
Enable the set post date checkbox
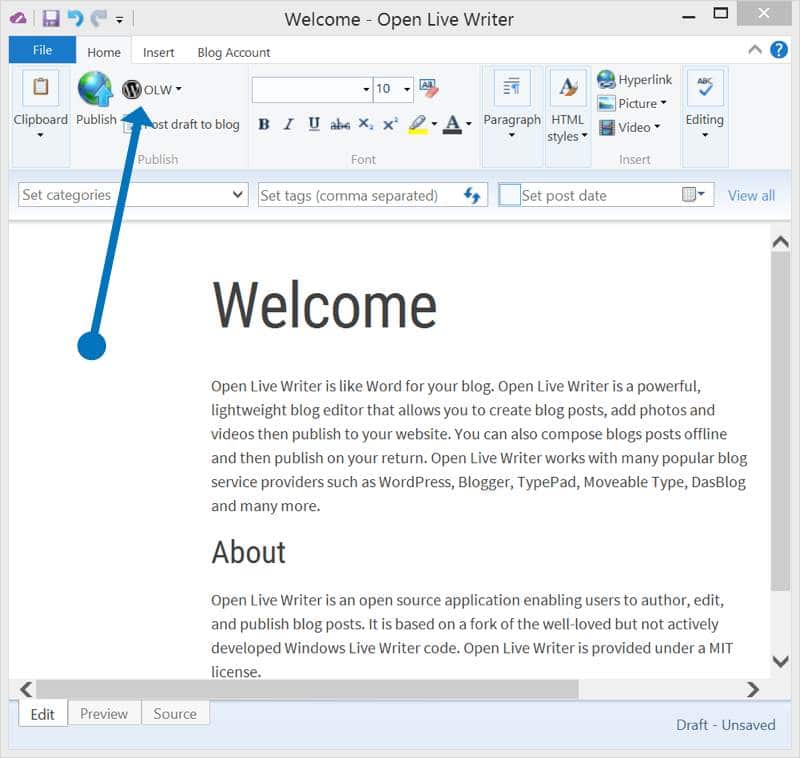pos(509,196)
